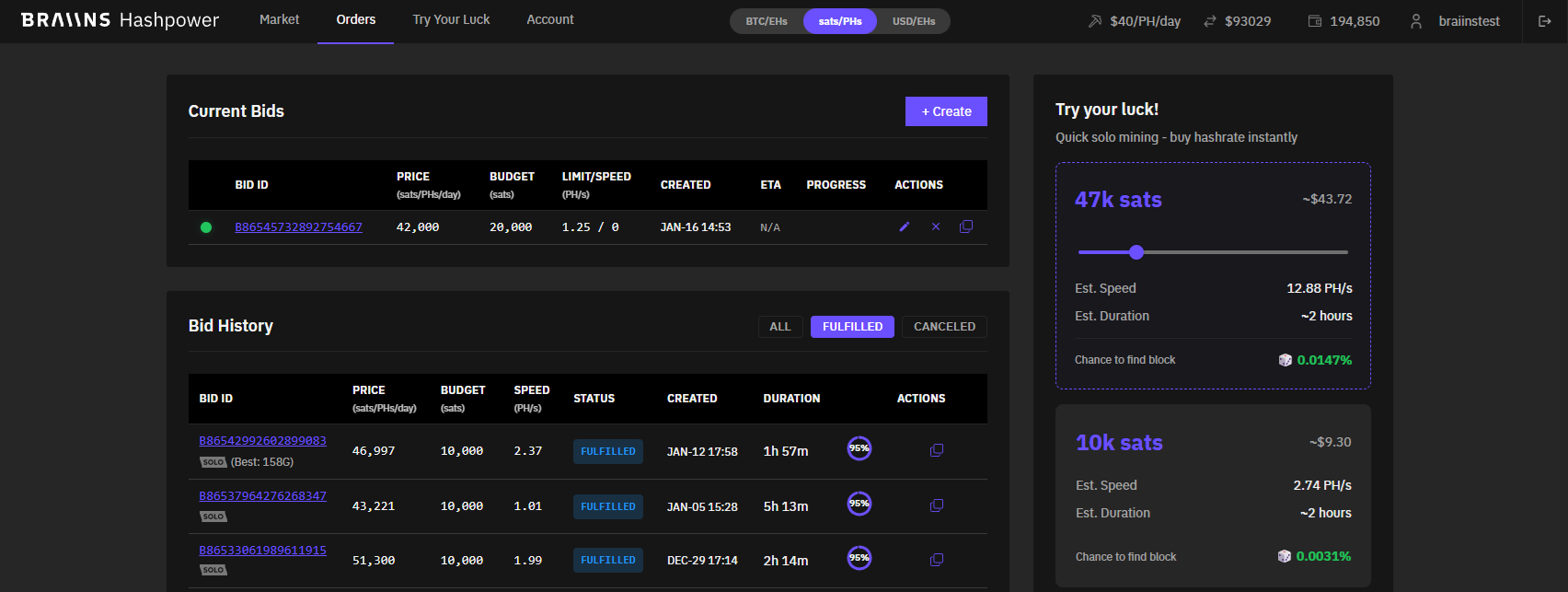1568x592 pixels.
Task: Filter bid history by FULFILLED
Action: click(852, 327)
